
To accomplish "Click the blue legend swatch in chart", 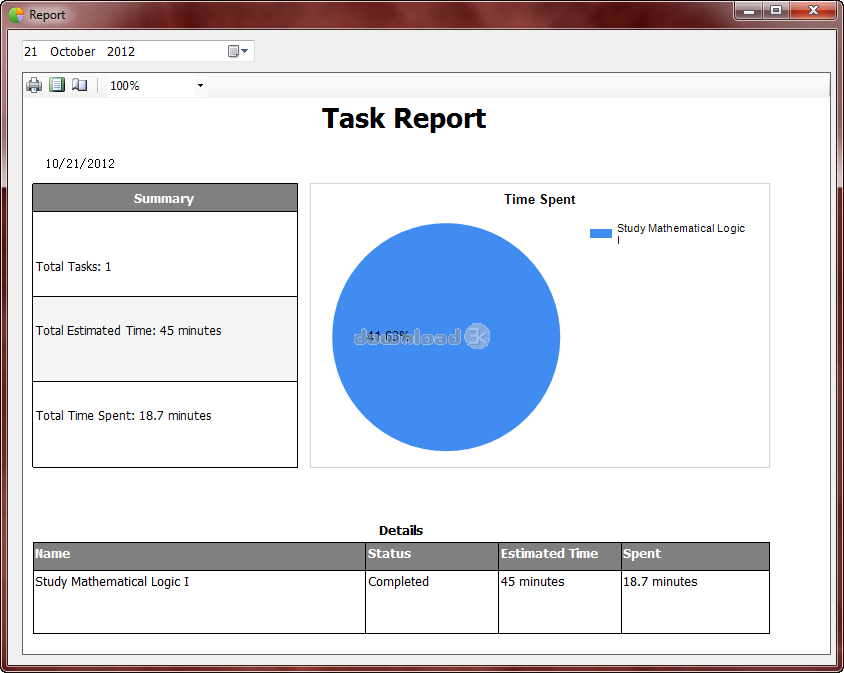I will 600,233.
